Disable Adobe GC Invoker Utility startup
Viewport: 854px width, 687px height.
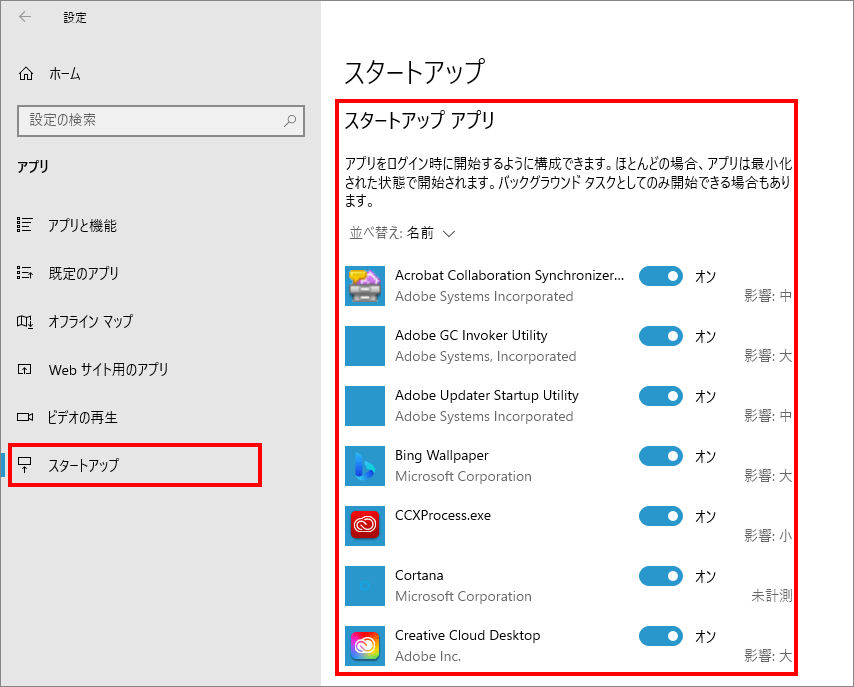coord(661,336)
